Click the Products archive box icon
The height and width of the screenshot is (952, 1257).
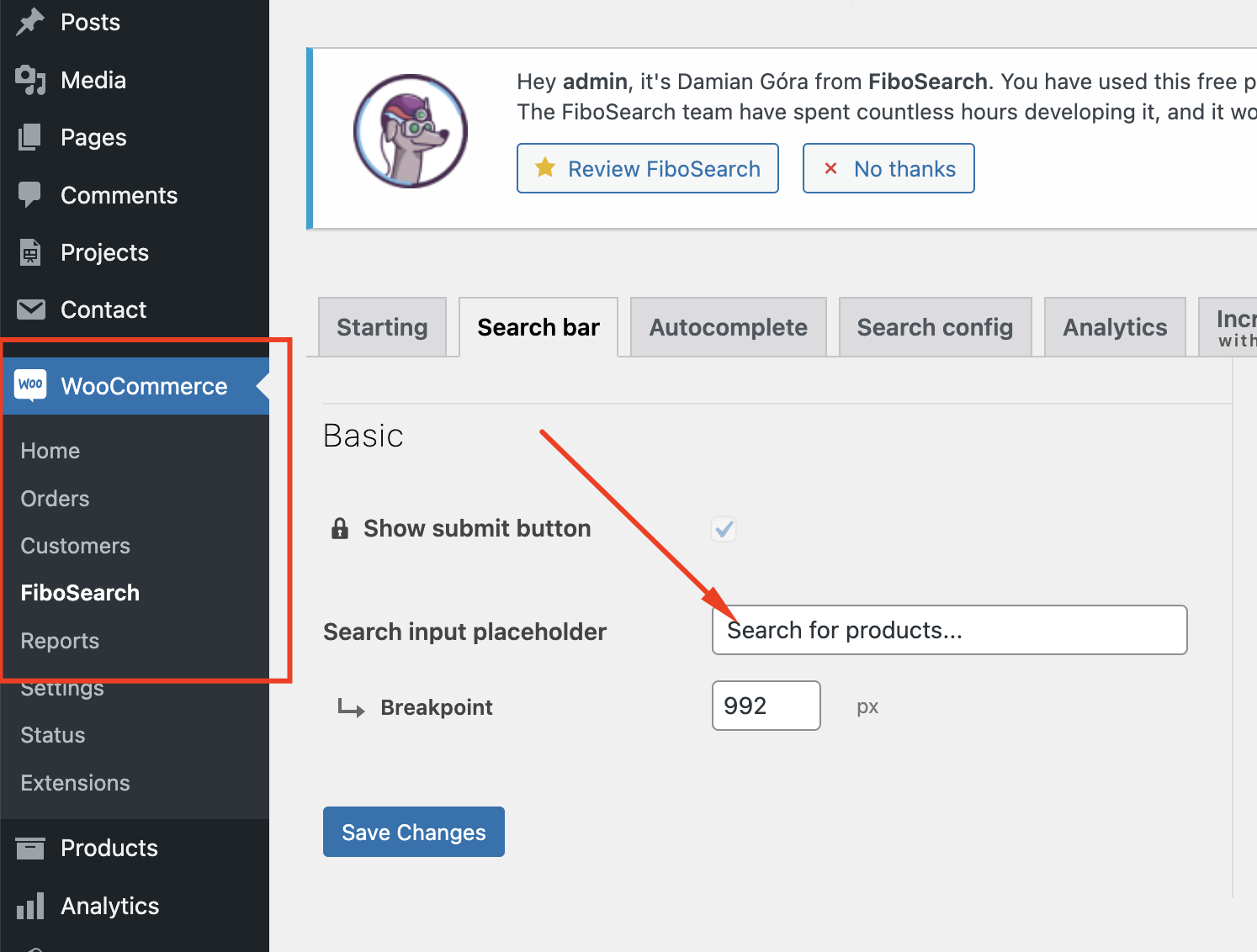[x=30, y=849]
